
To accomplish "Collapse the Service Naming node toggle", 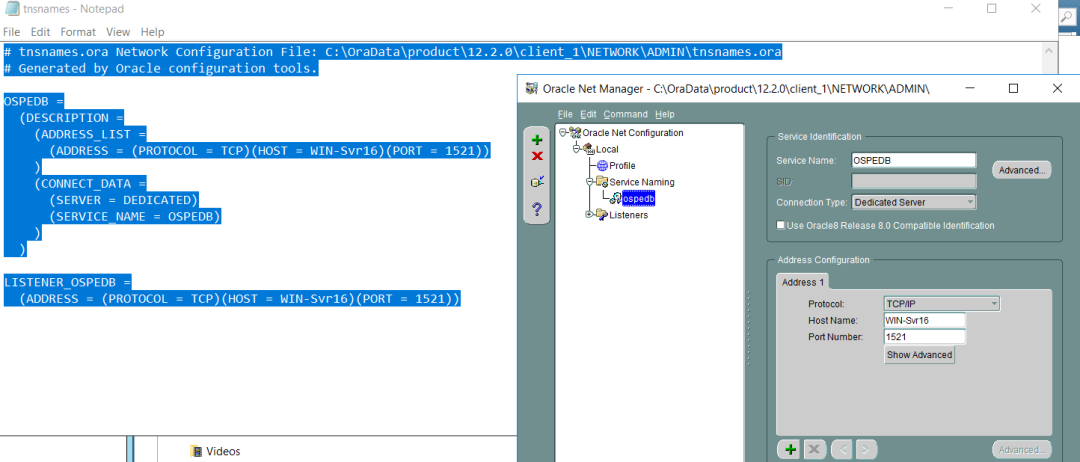I will pos(589,182).
